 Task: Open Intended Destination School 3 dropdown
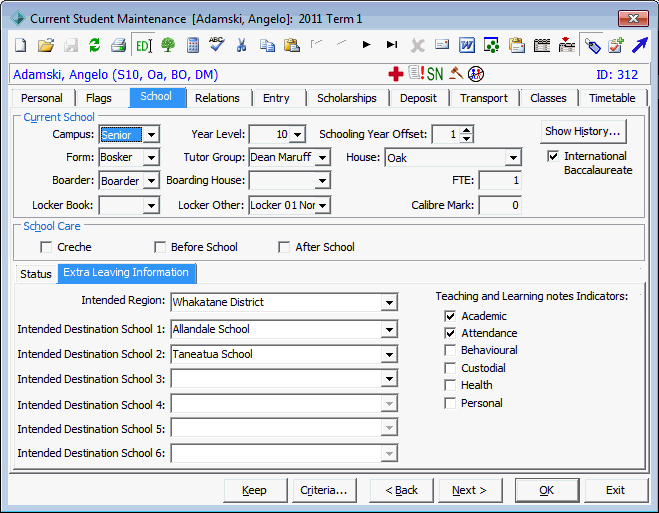click(x=389, y=379)
